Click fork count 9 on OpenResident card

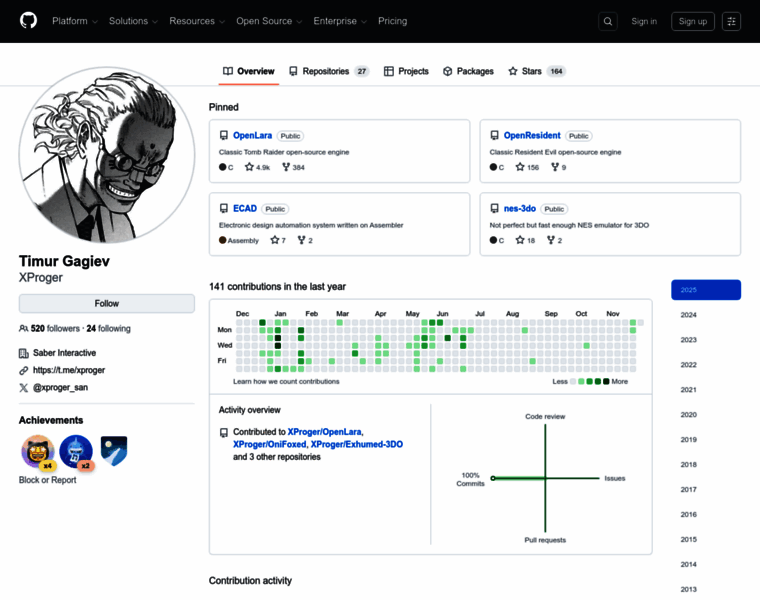coord(559,167)
